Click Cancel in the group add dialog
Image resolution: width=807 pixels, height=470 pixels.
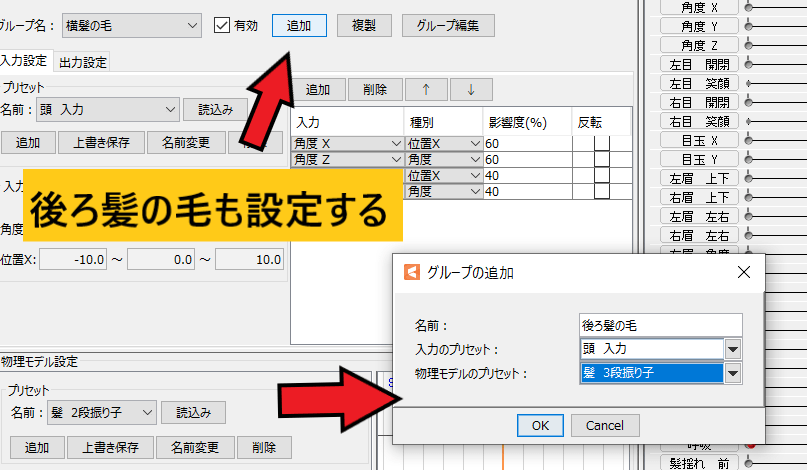coord(604,425)
